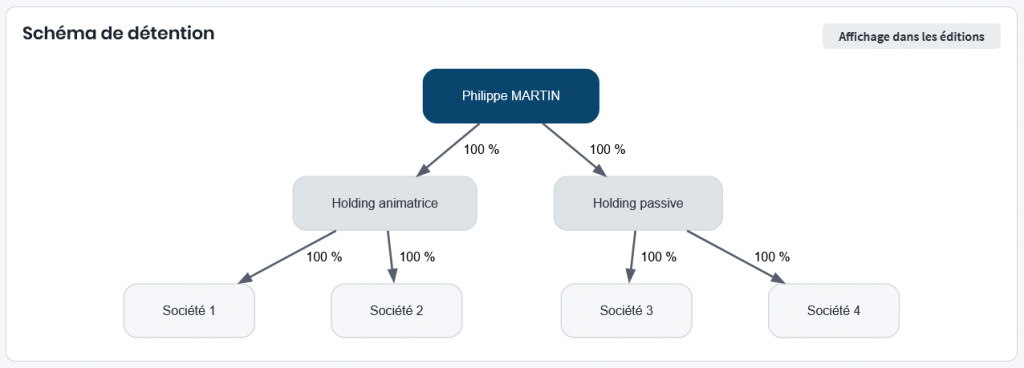The image size is (1024, 368).
Task: Select the Holding passive node
Action: point(638,203)
